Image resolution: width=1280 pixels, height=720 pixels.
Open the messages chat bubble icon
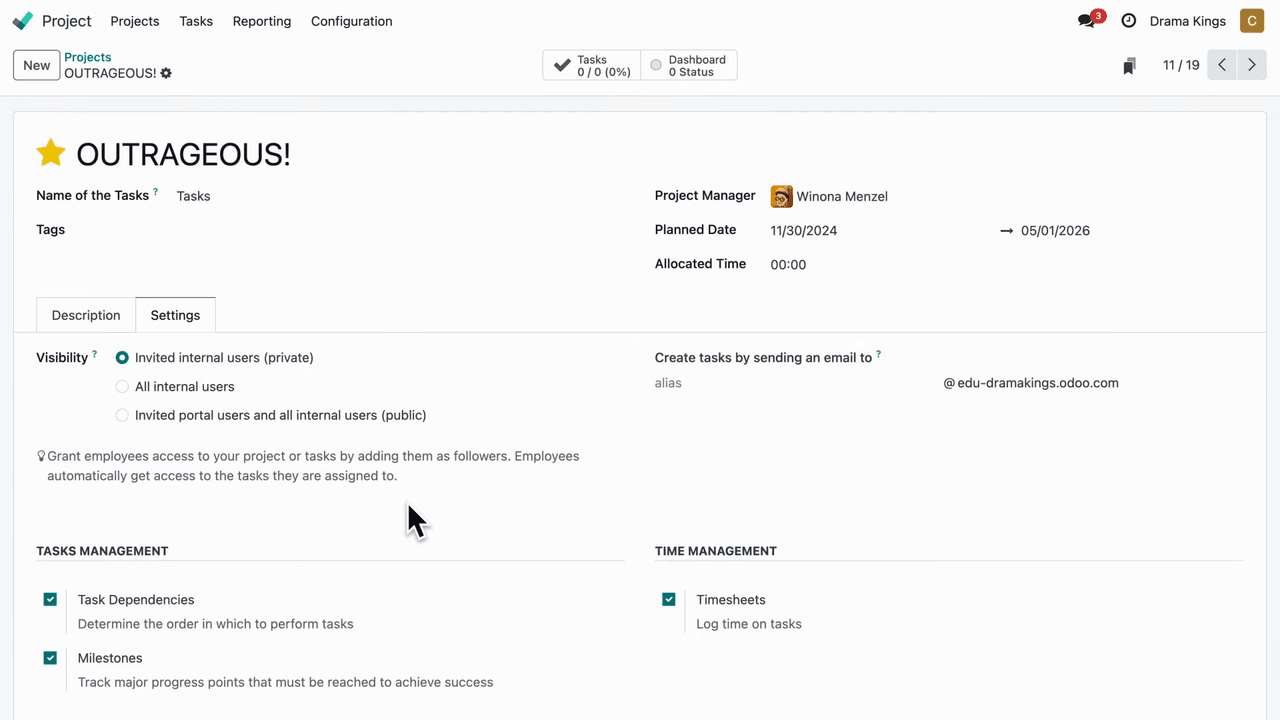1087,21
